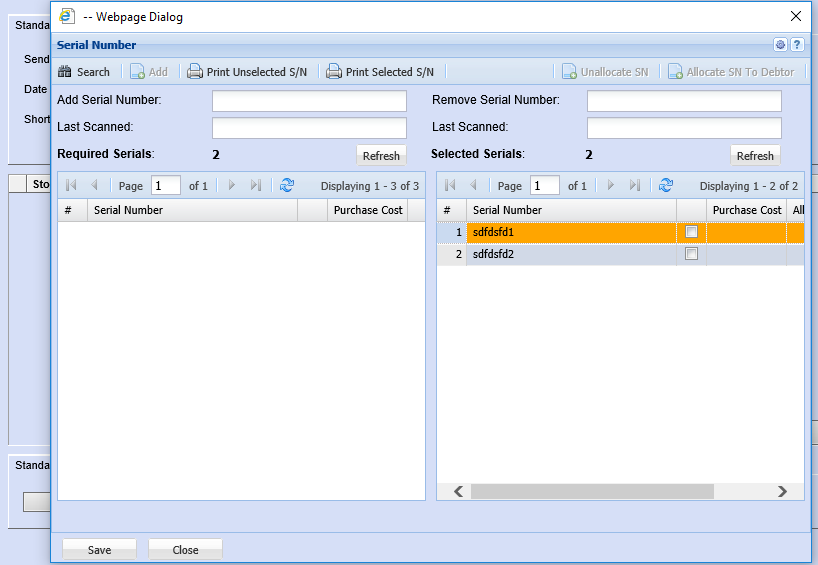Click Refresh button beside Required Serials
This screenshot has height=565, width=818.
pos(381,156)
